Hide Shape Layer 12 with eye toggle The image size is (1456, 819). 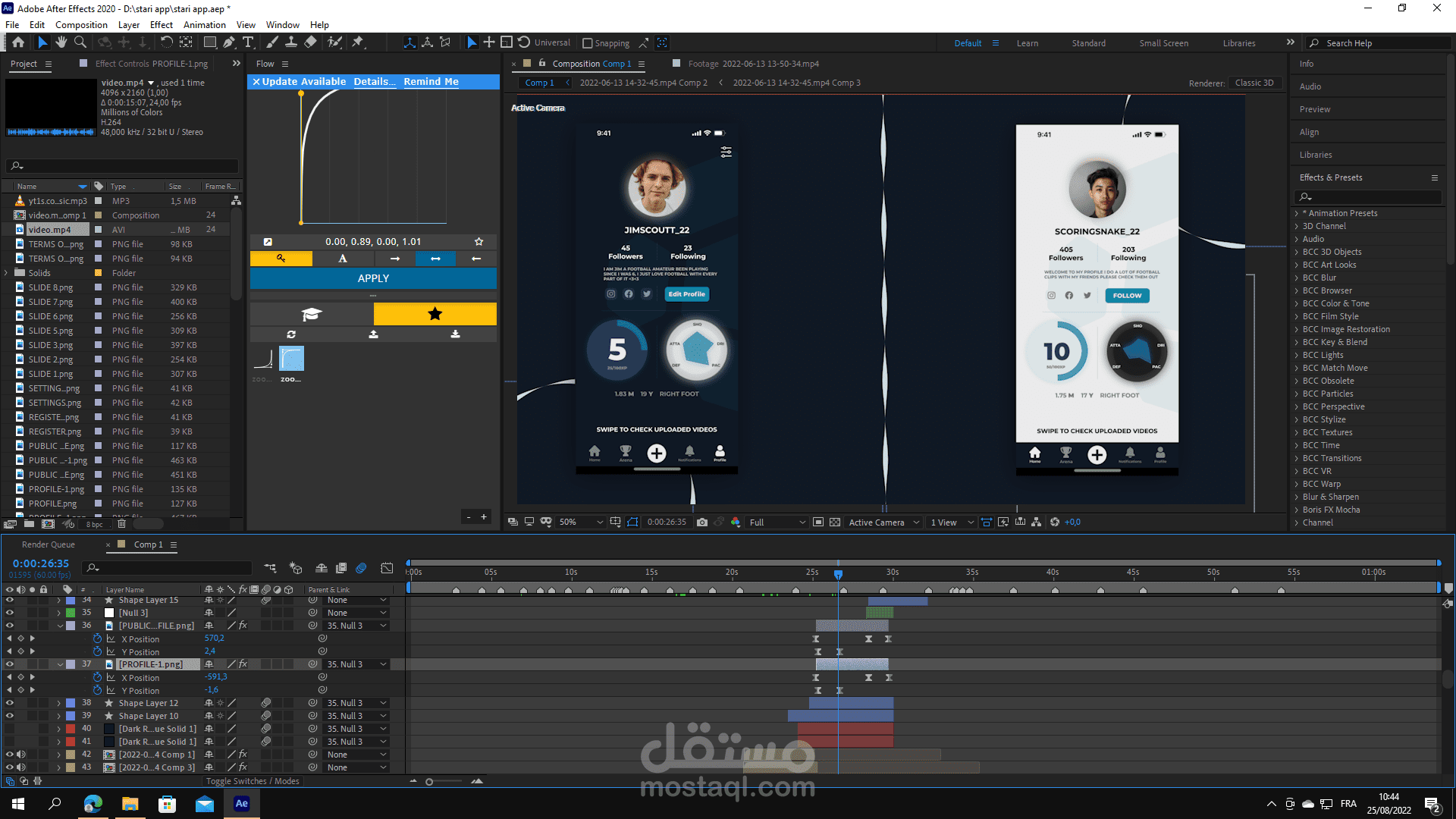[x=10, y=703]
